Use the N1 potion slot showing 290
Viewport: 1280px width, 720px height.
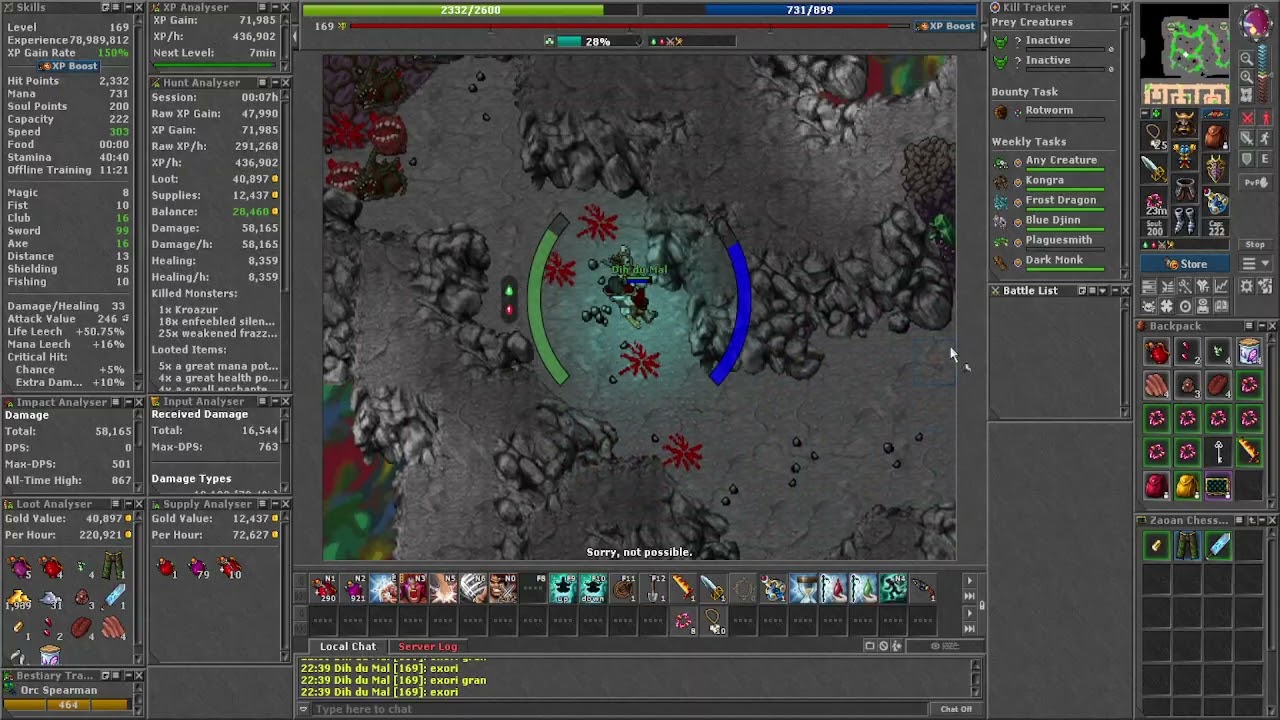coord(325,589)
